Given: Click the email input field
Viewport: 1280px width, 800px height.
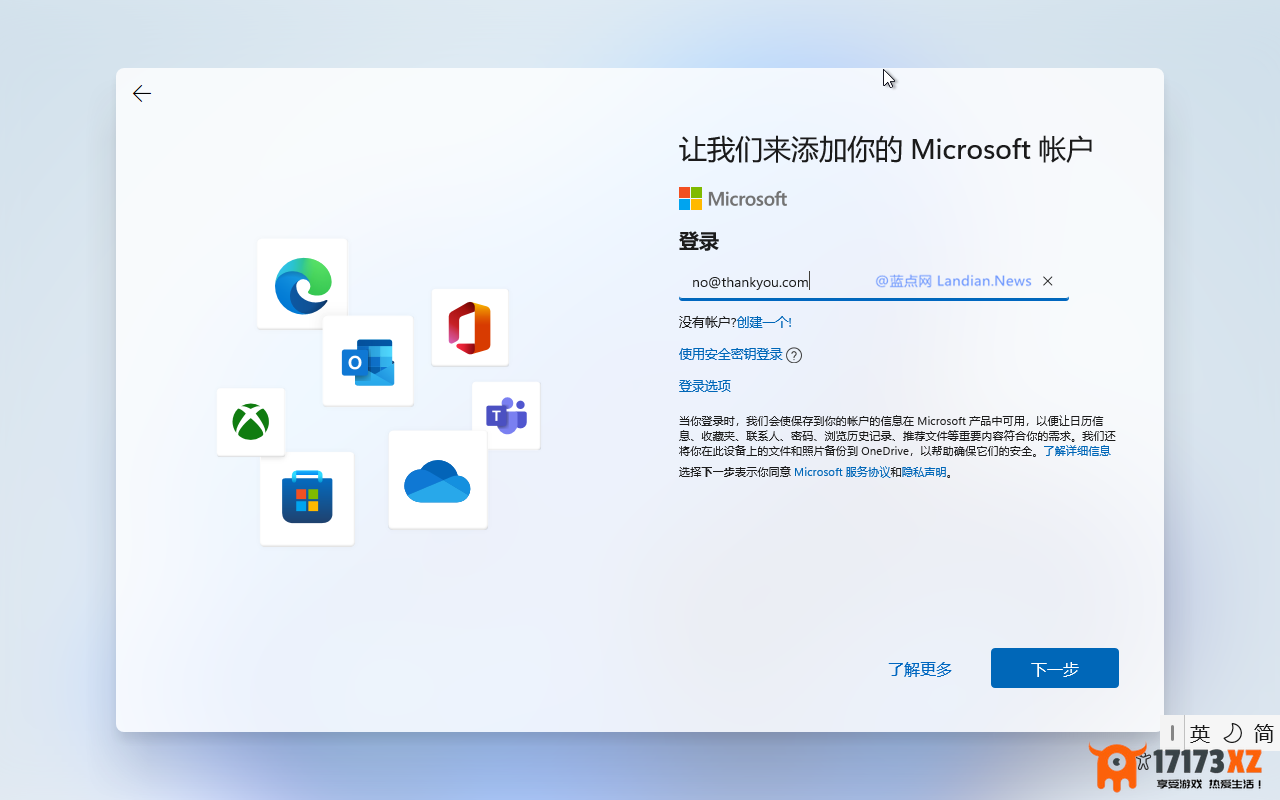Looking at the screenshot, I should 873,282.
